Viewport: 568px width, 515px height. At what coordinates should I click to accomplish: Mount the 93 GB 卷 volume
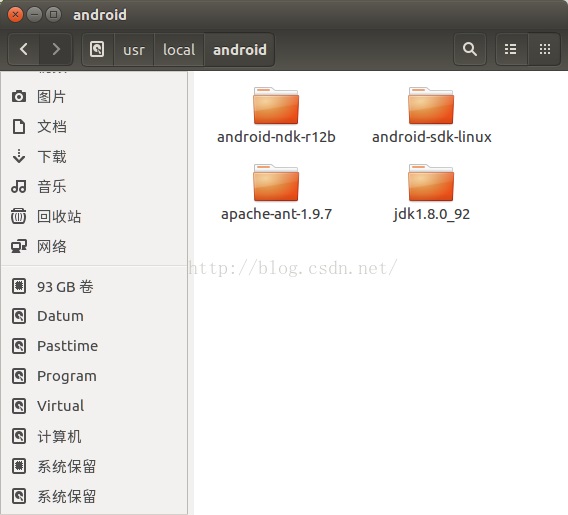(x=65, y=286)
